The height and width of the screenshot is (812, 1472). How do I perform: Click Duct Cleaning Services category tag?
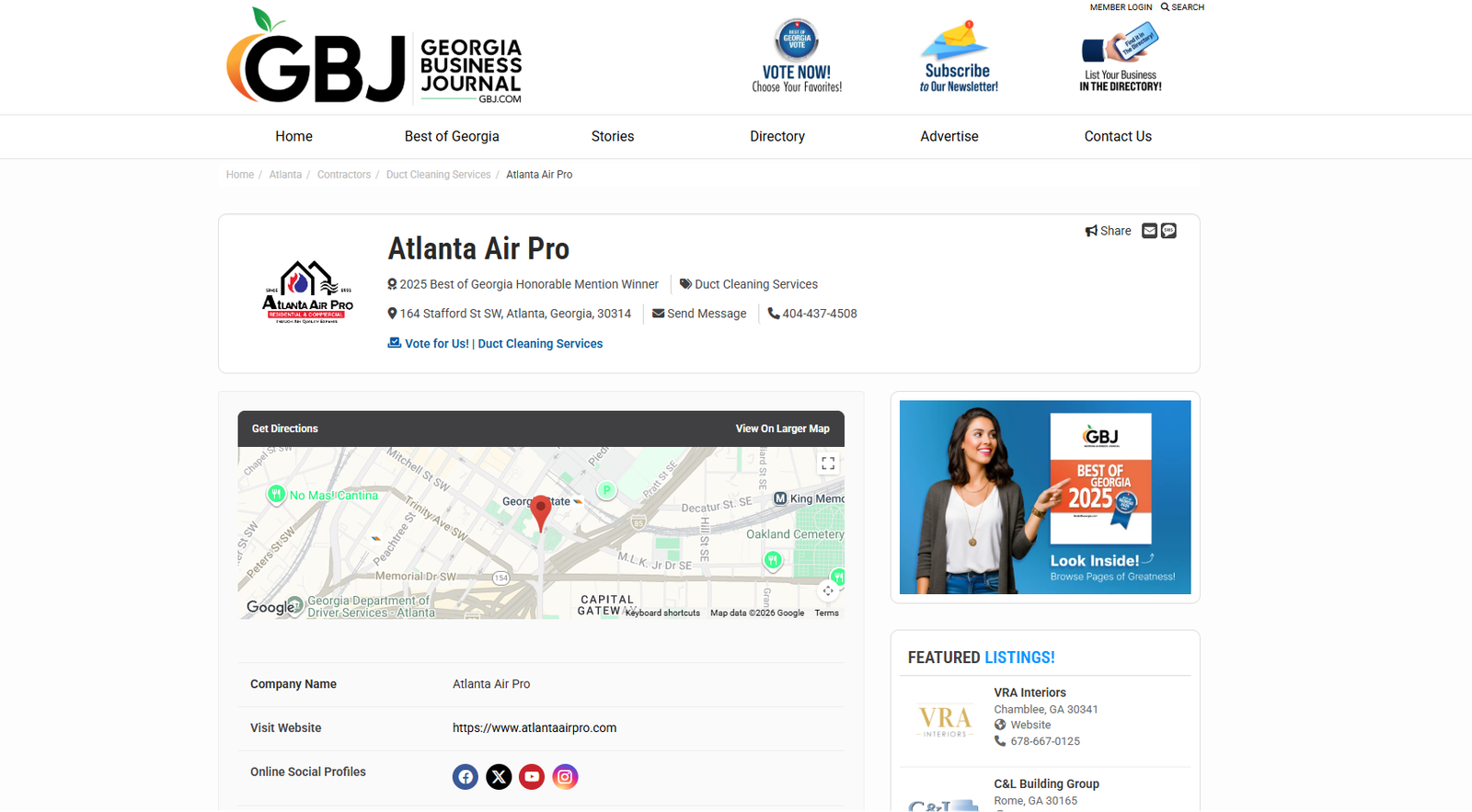[x=749, y=284]
